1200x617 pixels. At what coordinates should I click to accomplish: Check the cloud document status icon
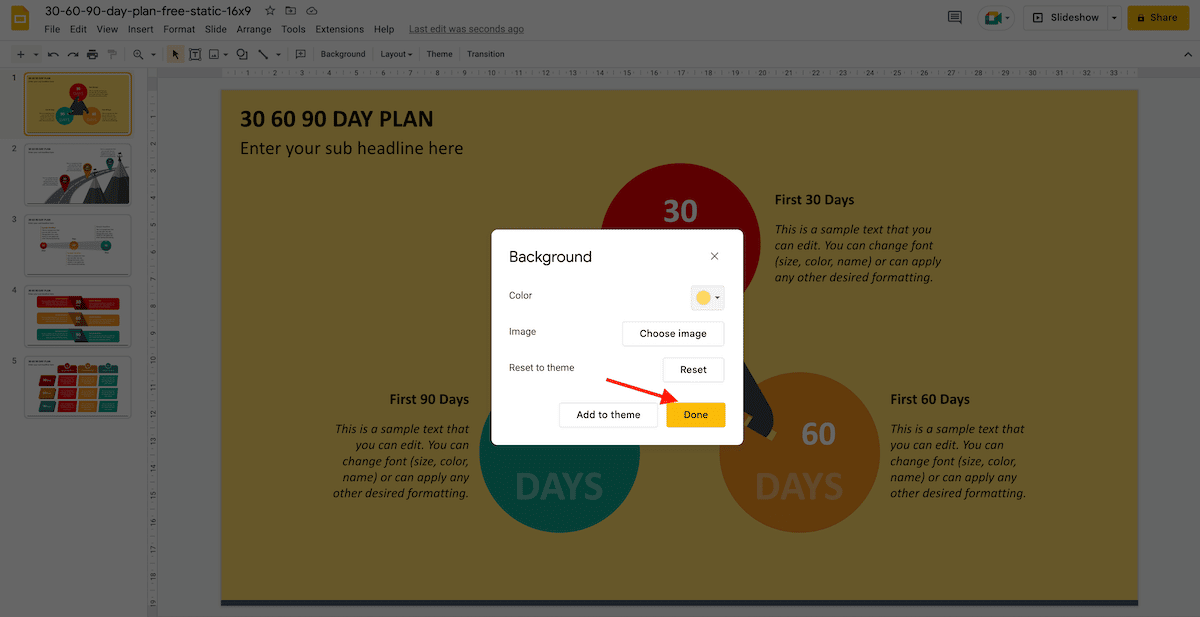click(312, 10)
